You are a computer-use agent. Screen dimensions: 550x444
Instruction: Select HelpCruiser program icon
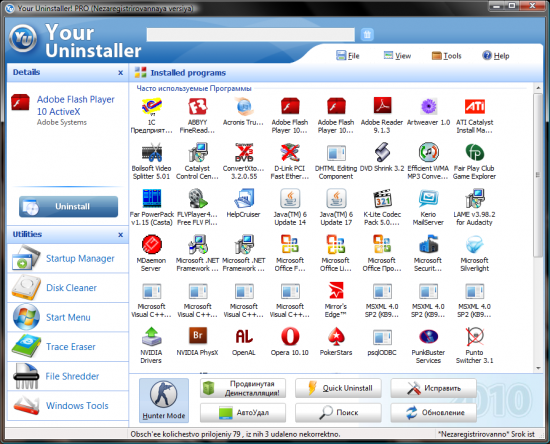tap(243, 199)
